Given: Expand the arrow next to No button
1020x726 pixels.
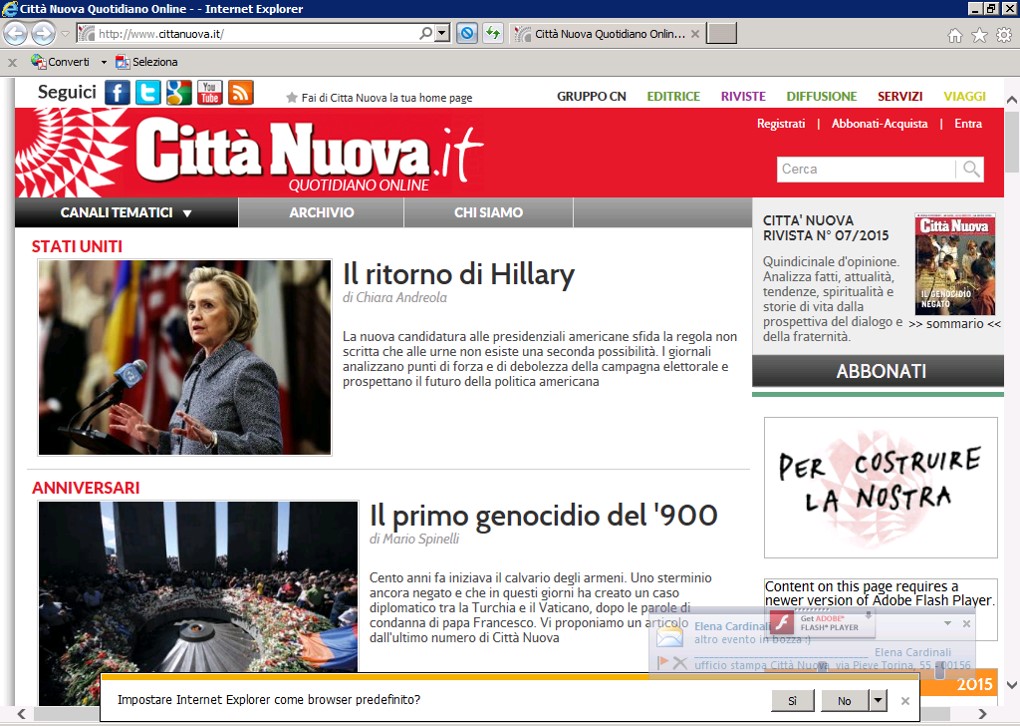Looking at the screenshot, I should pos(878,701).
